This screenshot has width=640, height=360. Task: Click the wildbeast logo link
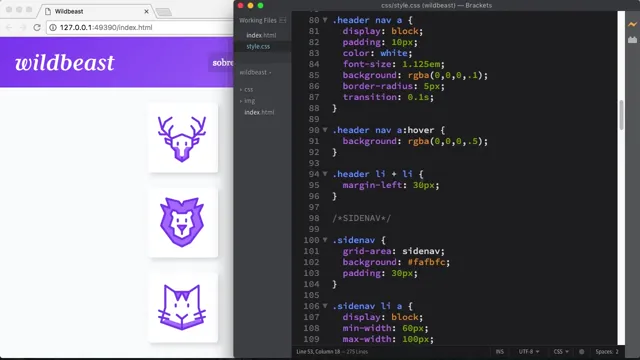pyautogui.click(x=64, y=63)
